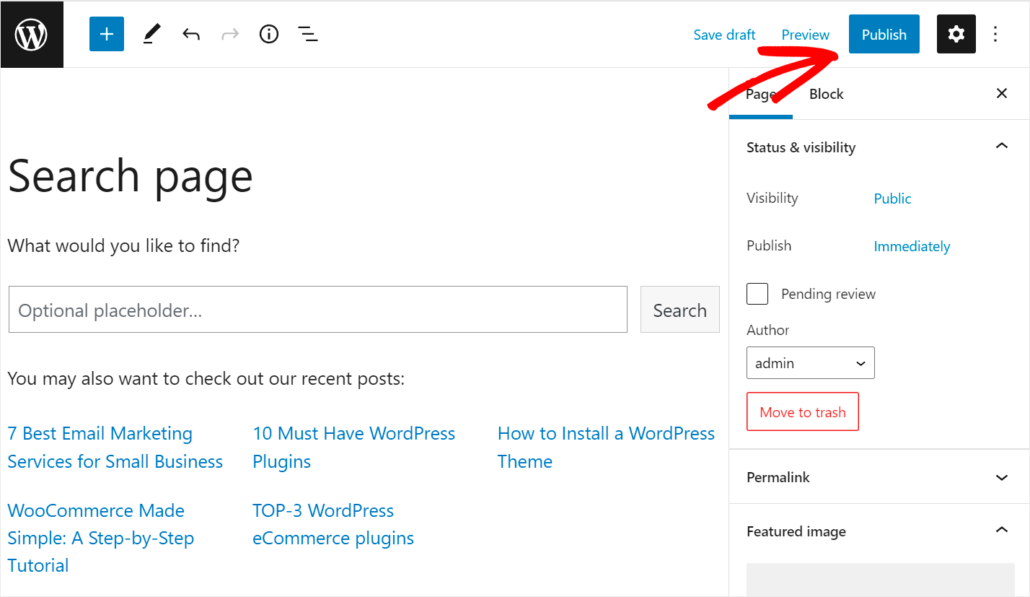Click the Optional placeholder search field
The image size is (1030, 597).
click(317, 309)
